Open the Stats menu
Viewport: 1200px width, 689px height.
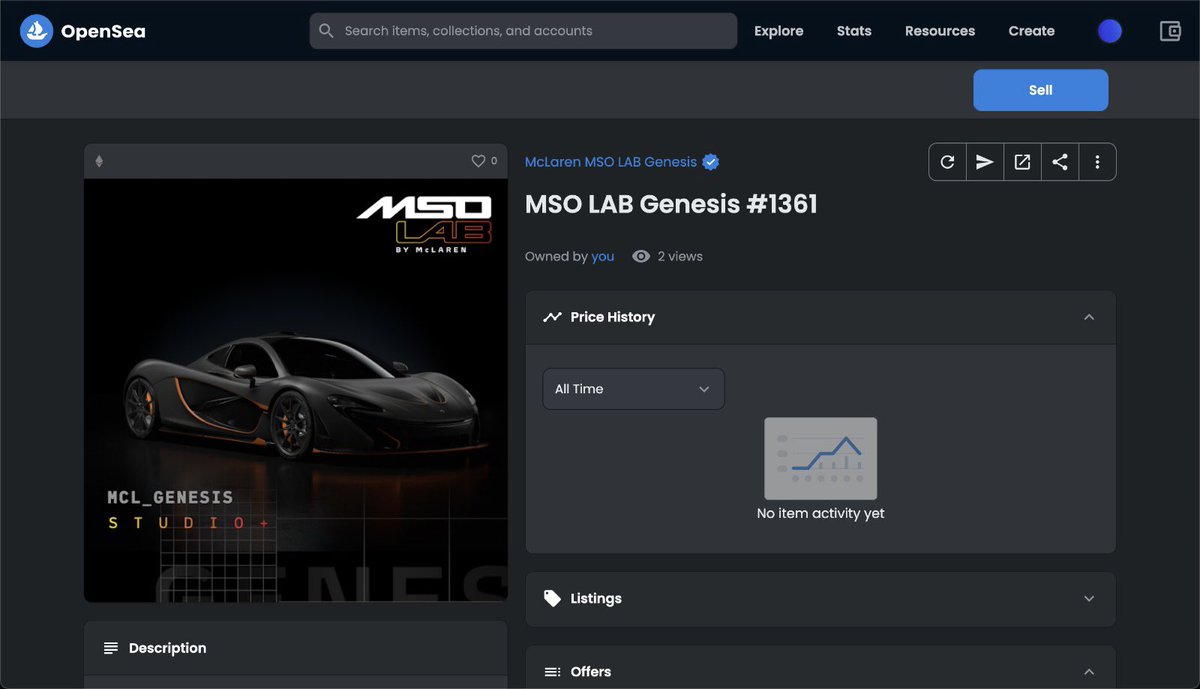[854, 31]
